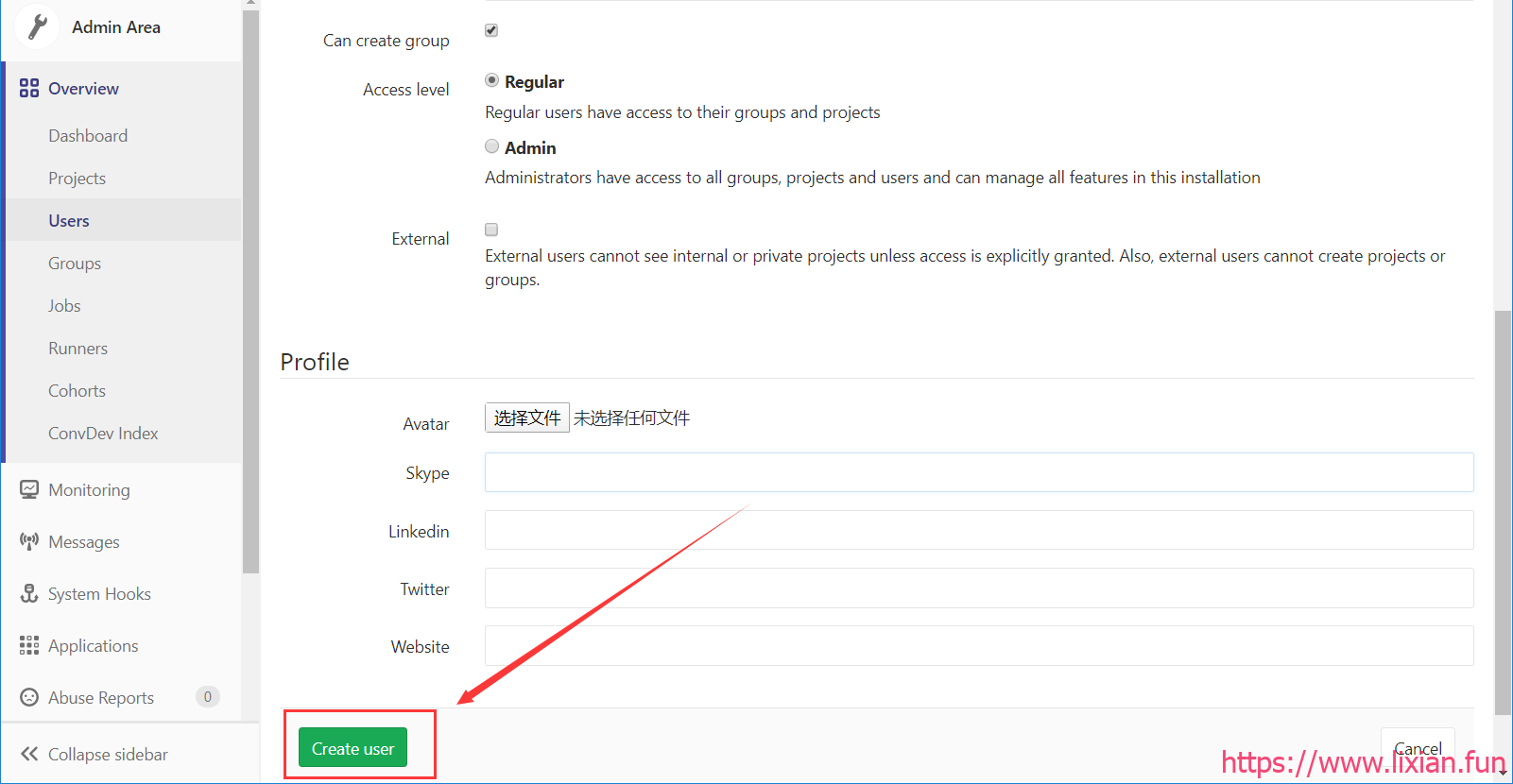Open the Users admin page

tap(69, 221)
